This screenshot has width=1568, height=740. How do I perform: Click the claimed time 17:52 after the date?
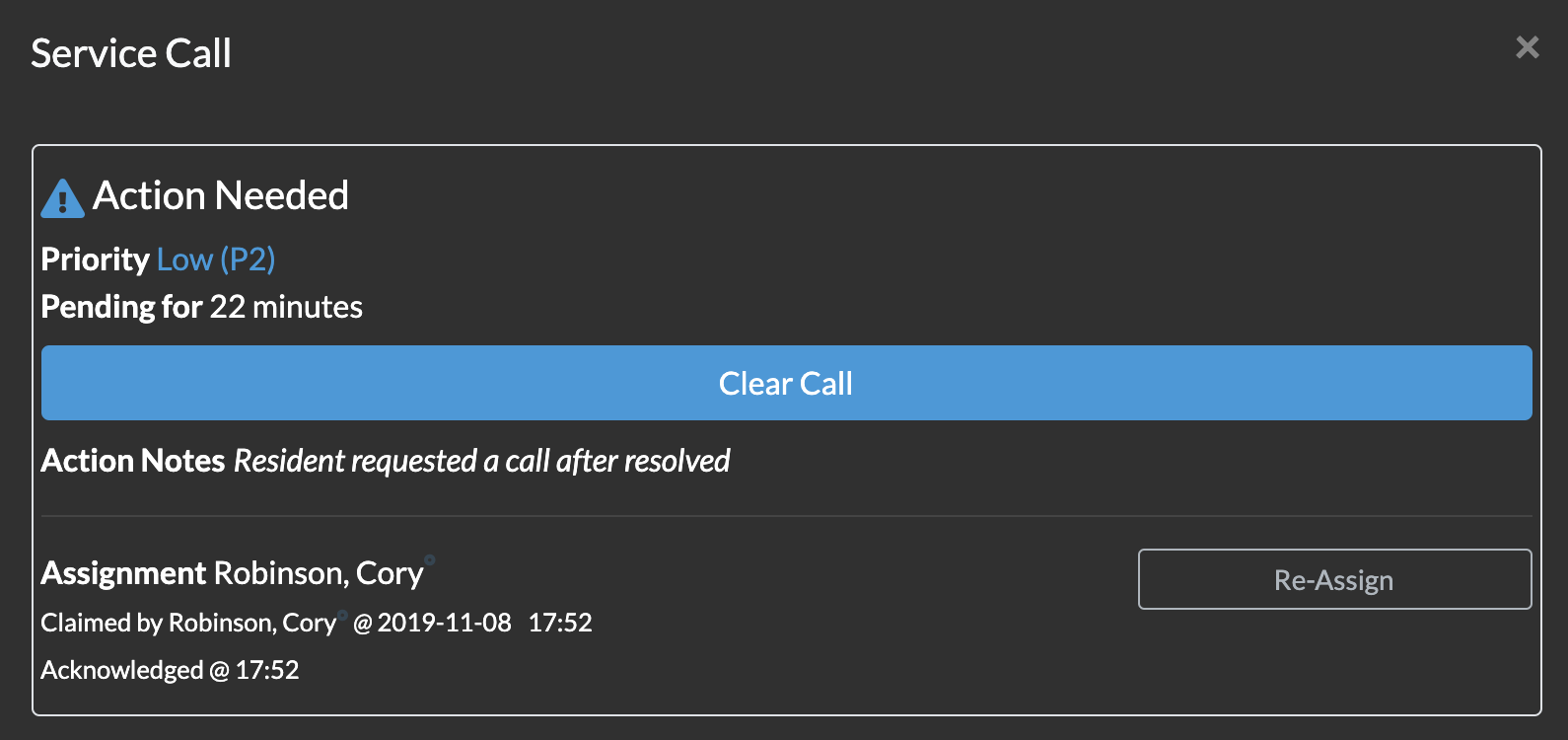point(560,623)
